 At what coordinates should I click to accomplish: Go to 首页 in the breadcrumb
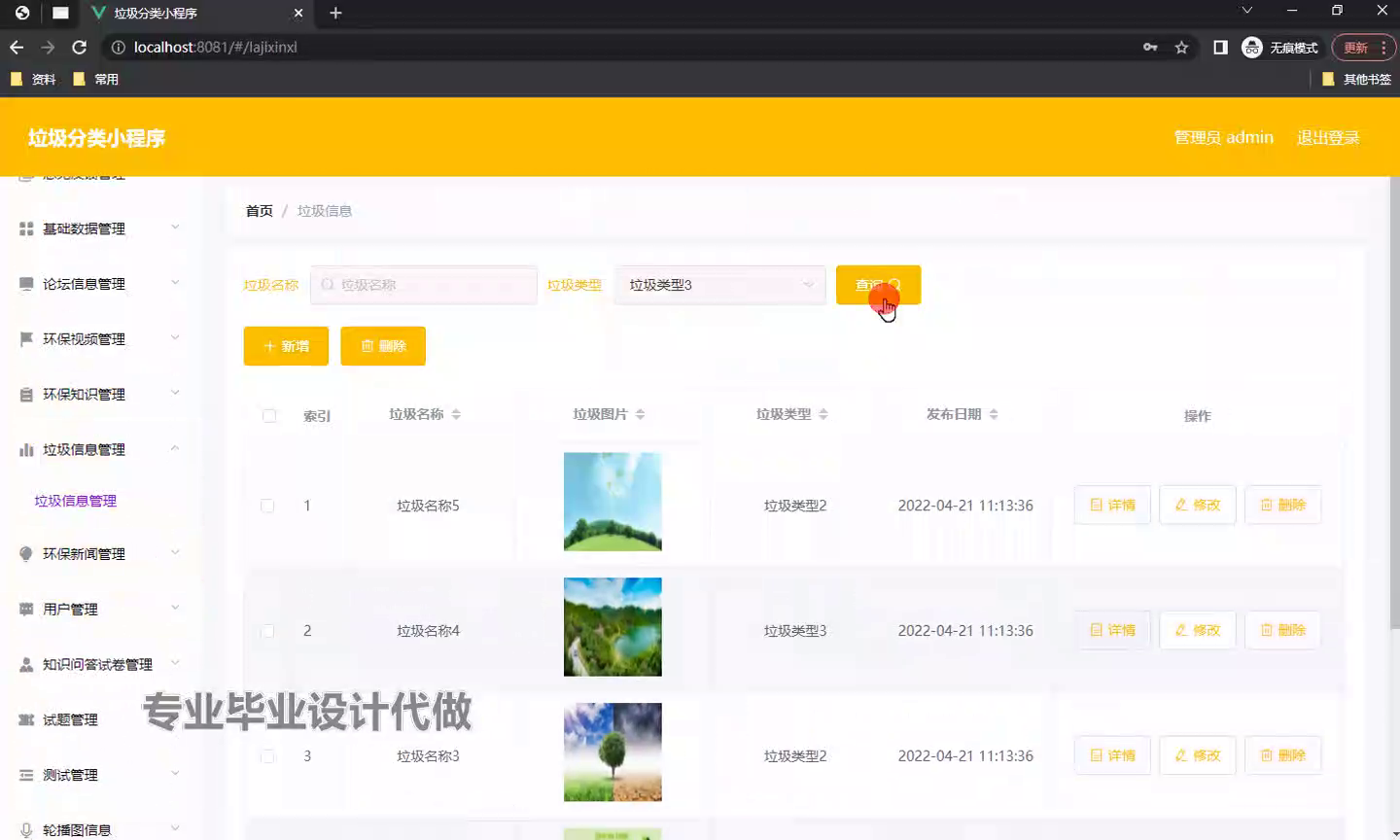260,211
